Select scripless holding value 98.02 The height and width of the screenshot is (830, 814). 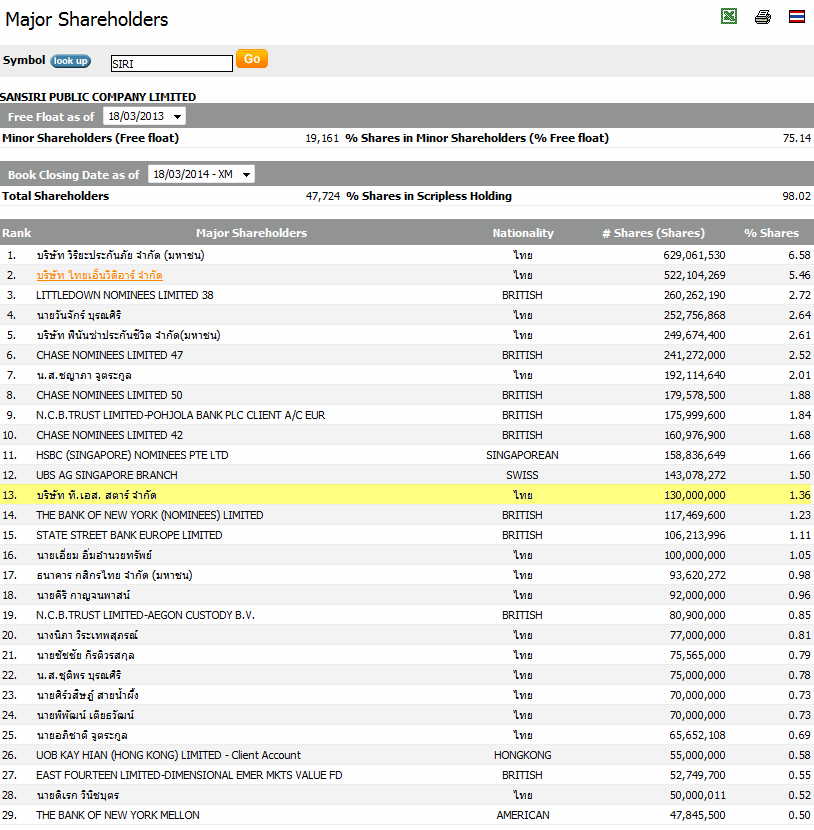click(797, 196)
